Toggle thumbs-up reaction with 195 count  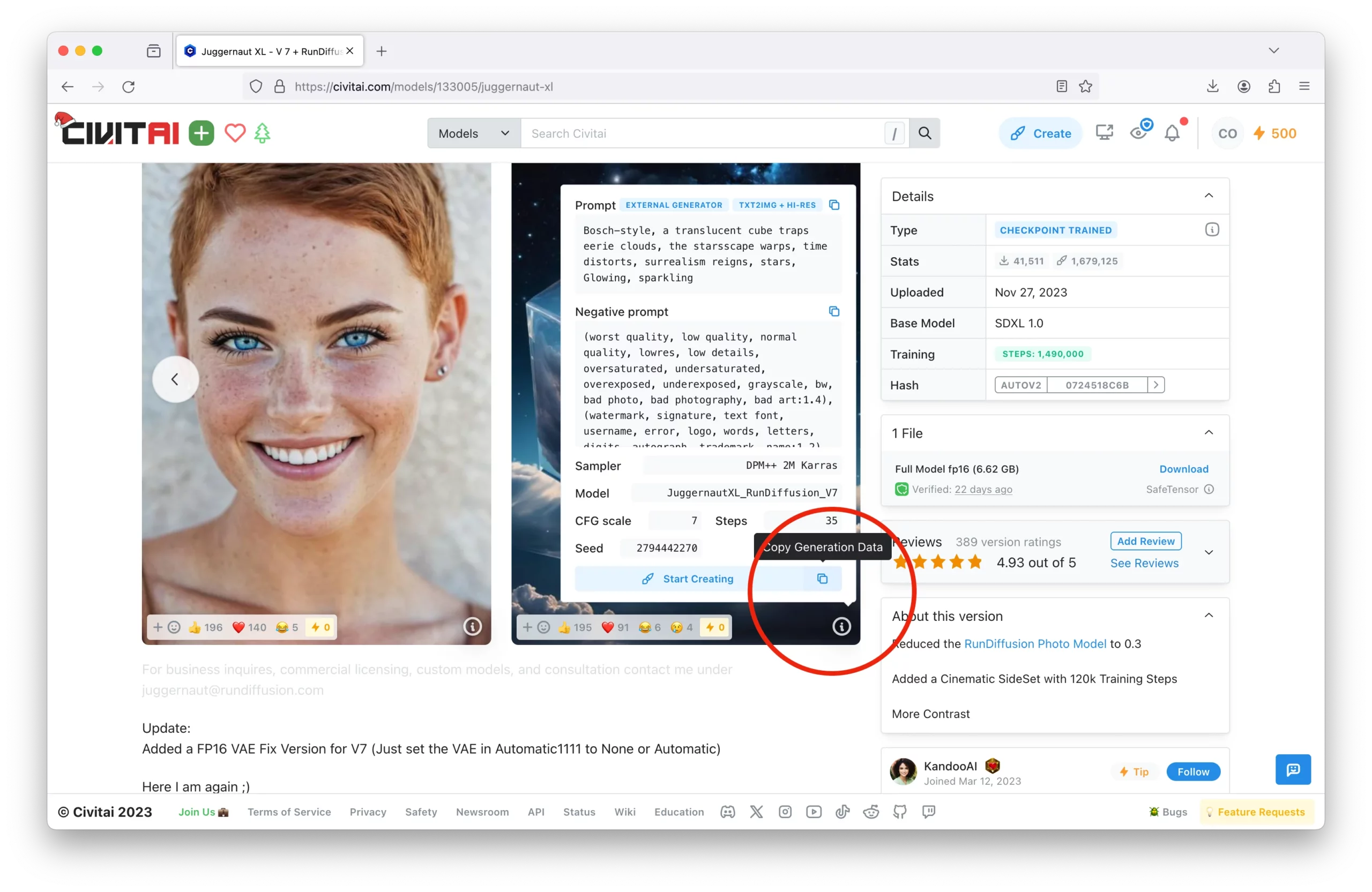point(575,627)
